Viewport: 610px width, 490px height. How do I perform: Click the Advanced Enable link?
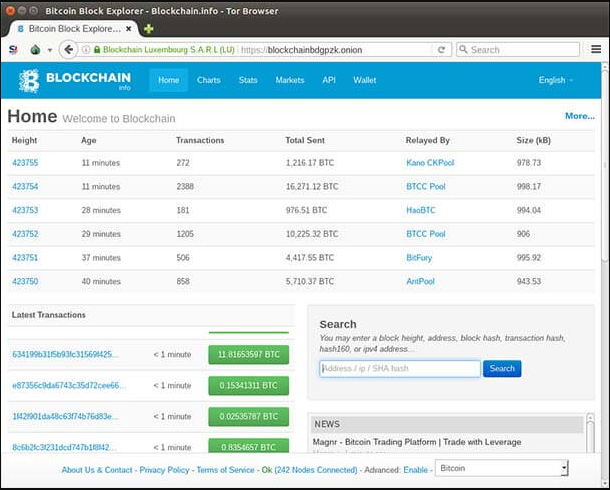[415, 470]
